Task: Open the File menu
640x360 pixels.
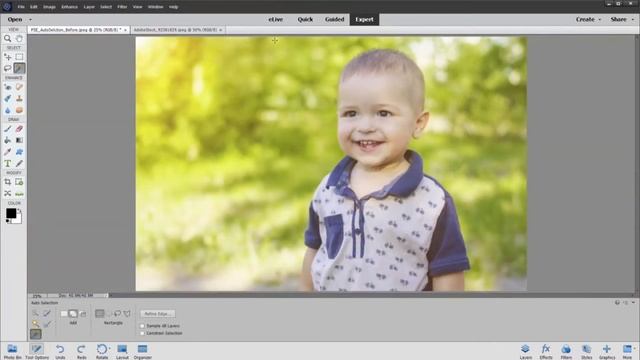Action: [21, 7]
